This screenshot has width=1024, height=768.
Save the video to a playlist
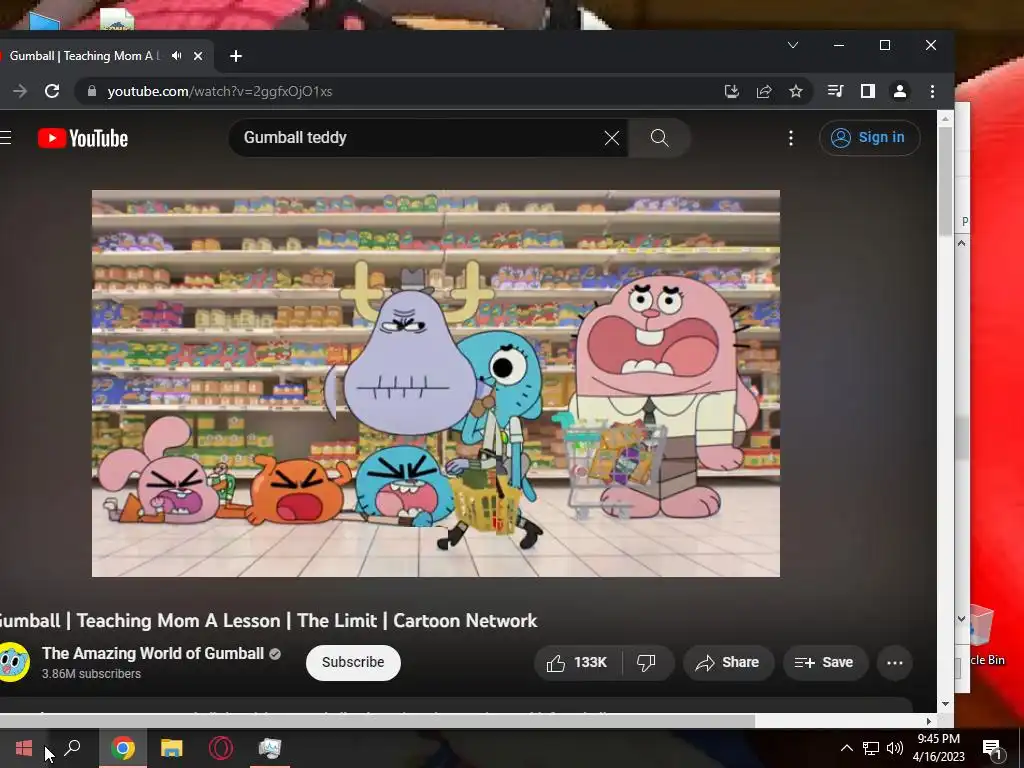[825, 663]
